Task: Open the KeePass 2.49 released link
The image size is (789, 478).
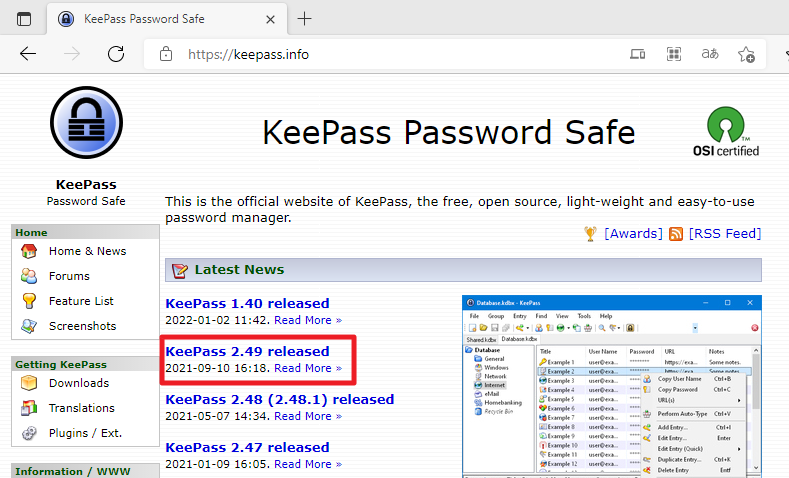Action: [248, 351]
